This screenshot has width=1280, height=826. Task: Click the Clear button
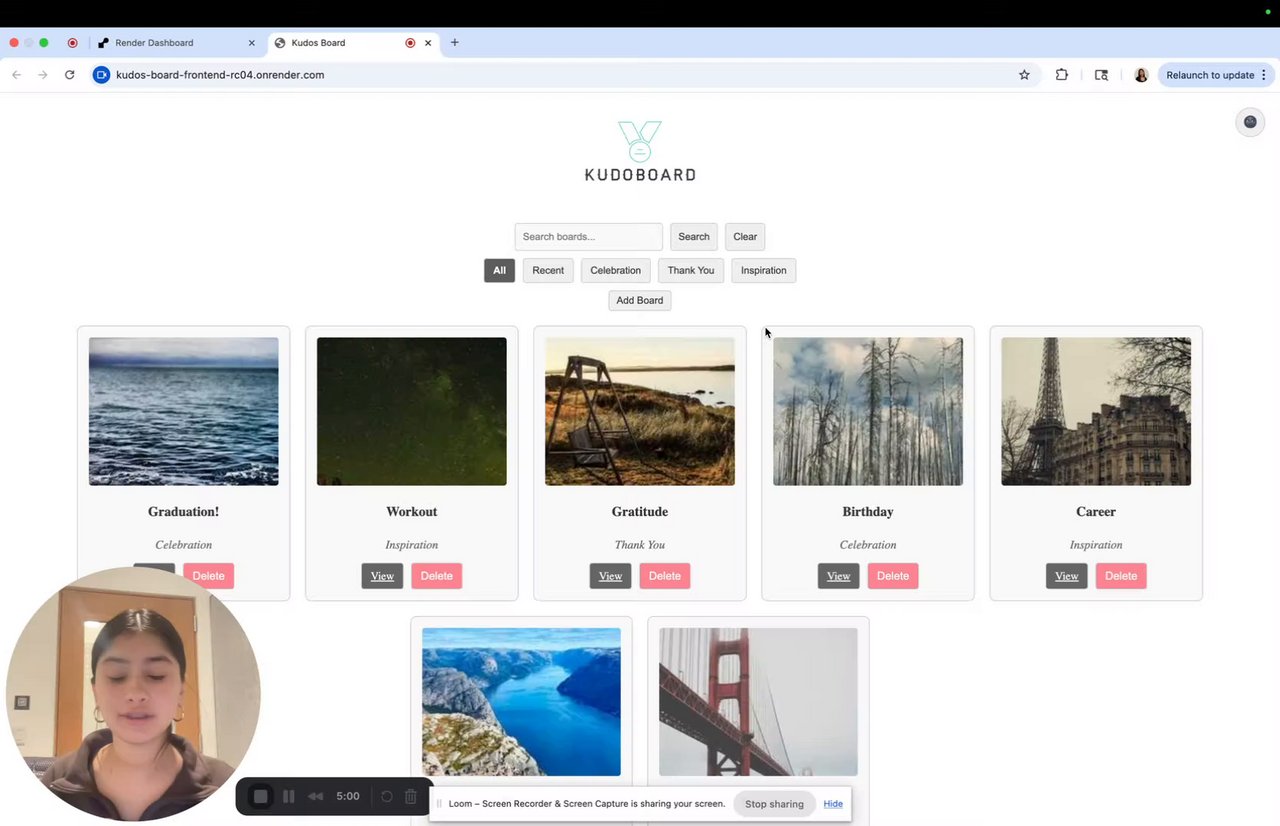(x=745, y=237)
